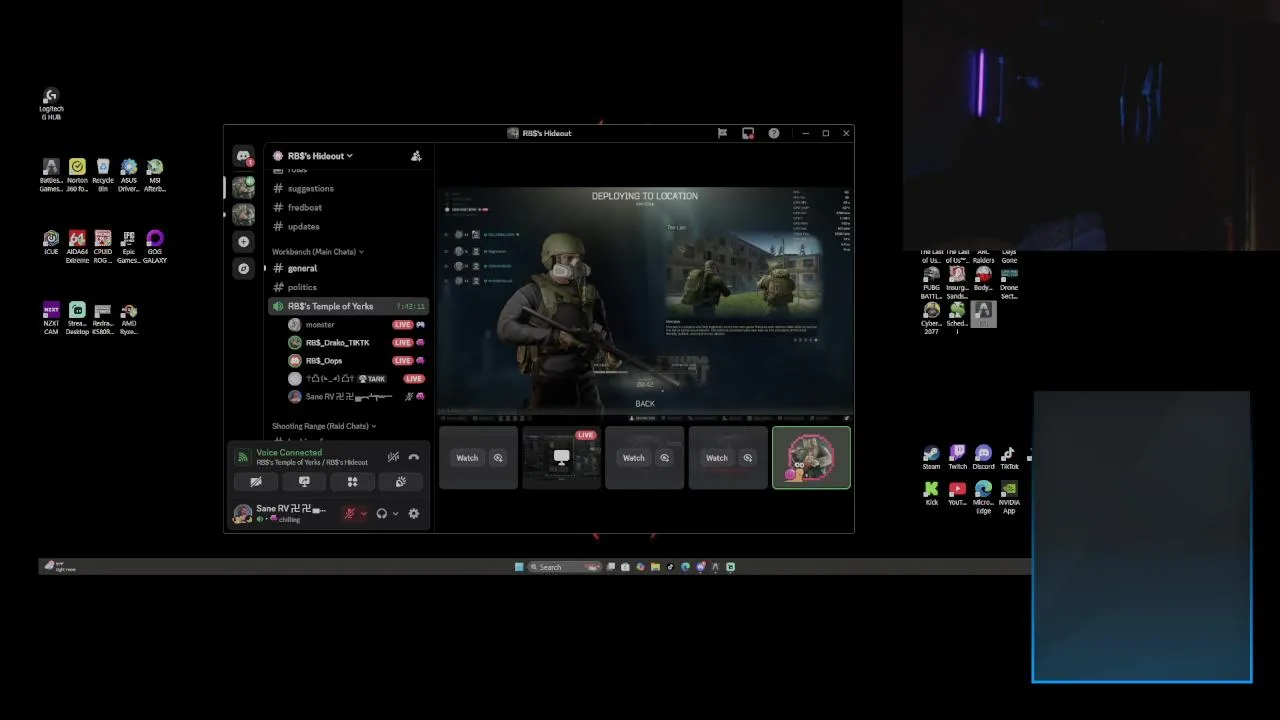Click LIVE badge next to TARK user

click(x=413, y=379)
